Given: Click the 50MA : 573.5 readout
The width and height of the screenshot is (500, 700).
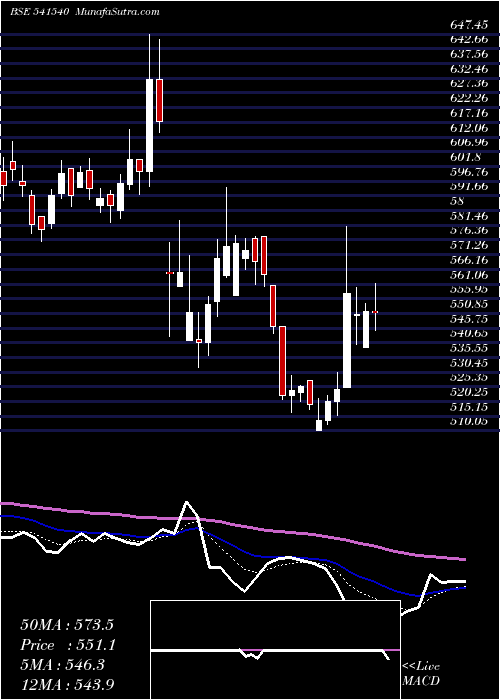Looking at the screenshot, I should click(x=67, y=625).
